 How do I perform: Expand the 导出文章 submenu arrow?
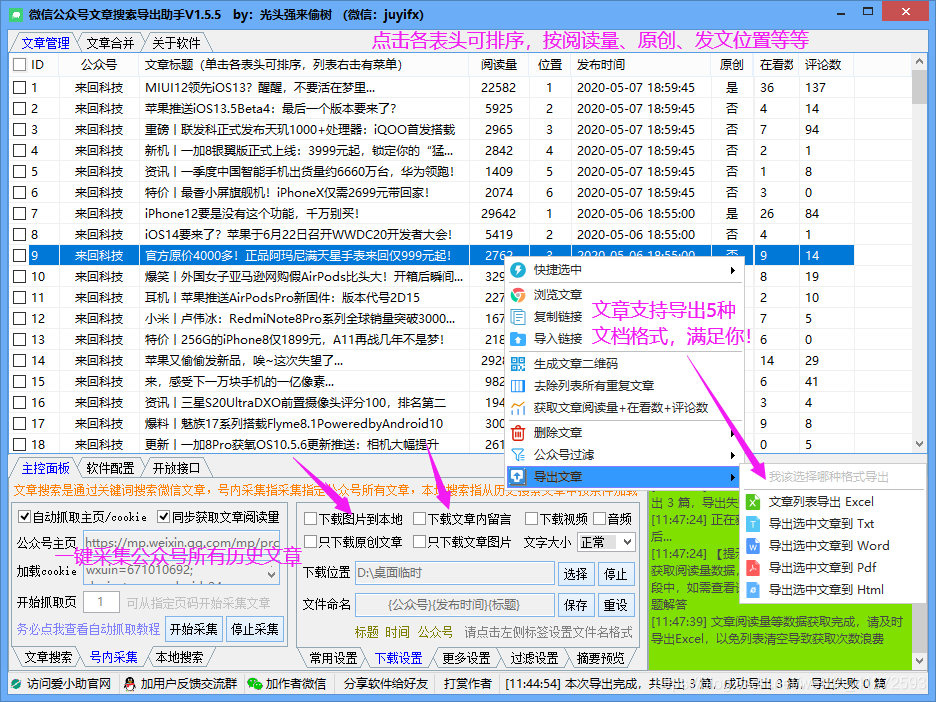click(733, 477)
